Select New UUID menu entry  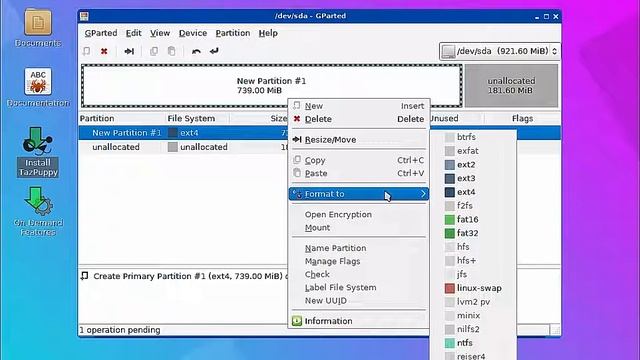point(359,300)
